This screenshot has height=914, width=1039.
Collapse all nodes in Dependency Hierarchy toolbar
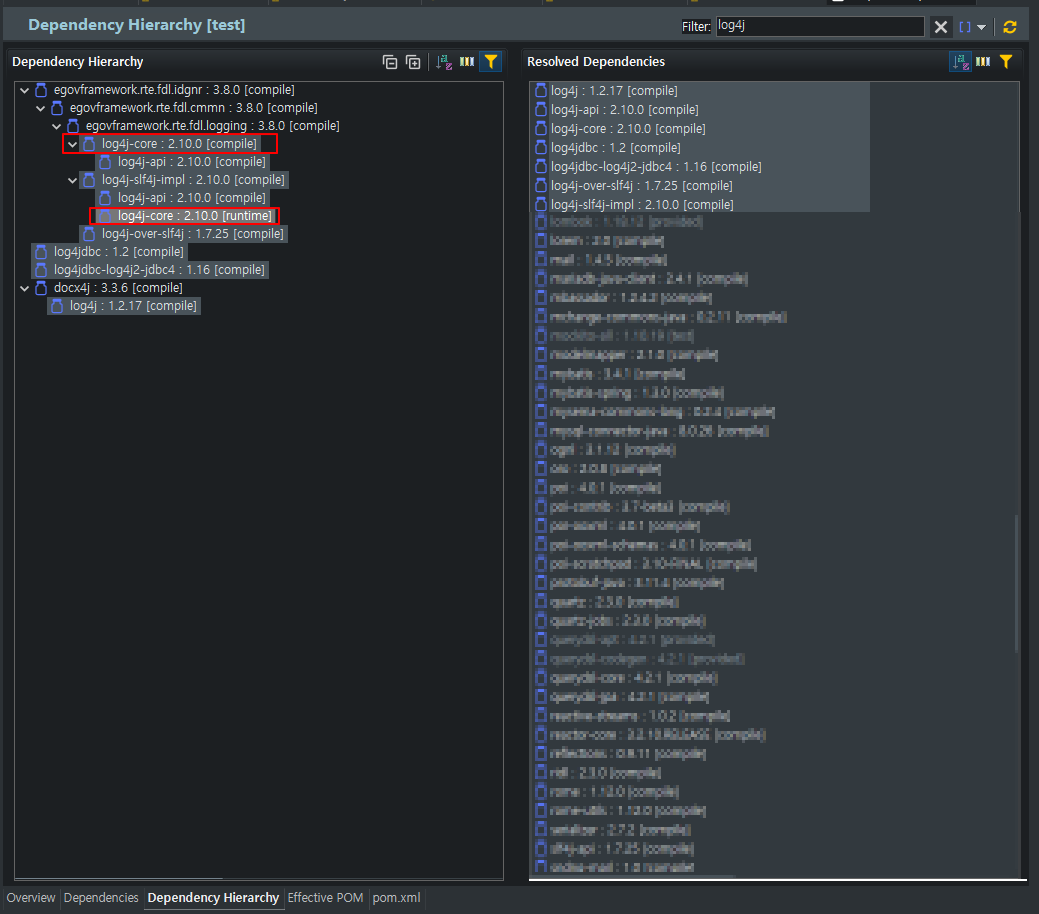point(390,62)
